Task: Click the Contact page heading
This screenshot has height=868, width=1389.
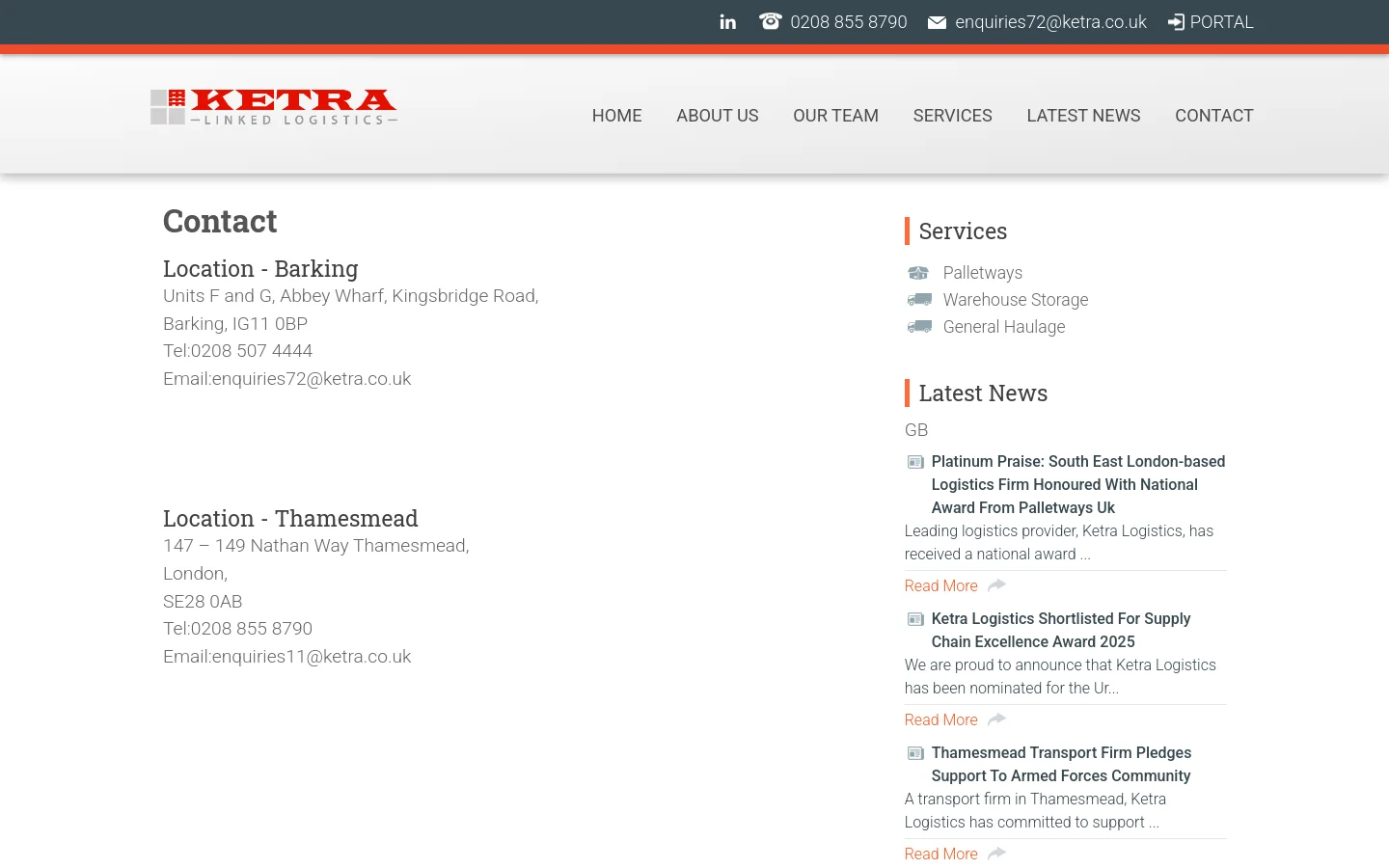Action: (x=220, y=222)
